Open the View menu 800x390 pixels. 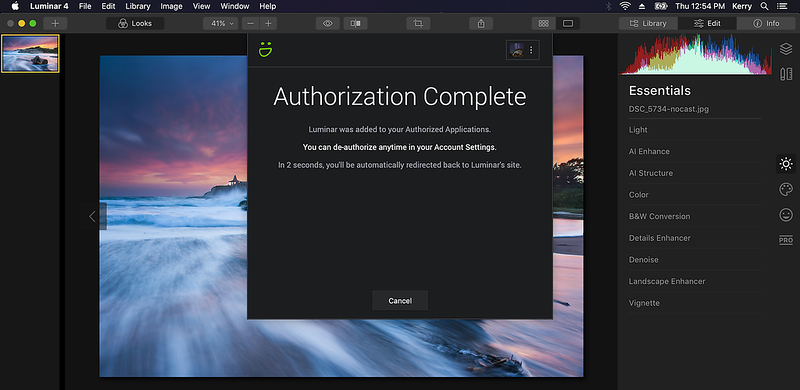(x=202, y=6)
